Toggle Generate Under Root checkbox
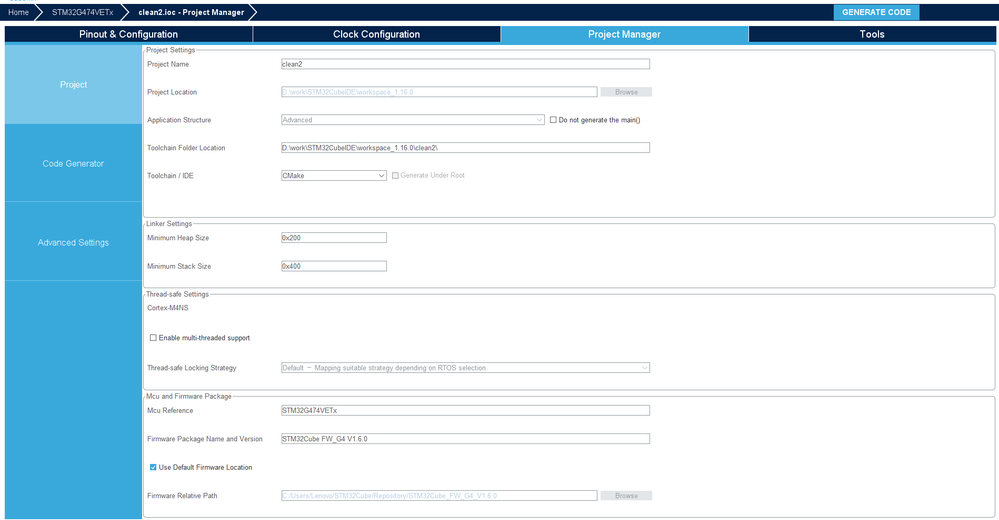Image resolution: width=999 pixels, height=520 pixels. click(395, 176)
